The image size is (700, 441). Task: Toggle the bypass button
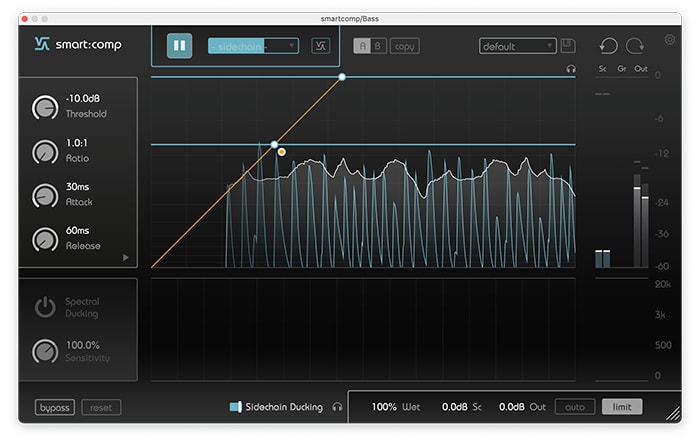click(54, 408)
